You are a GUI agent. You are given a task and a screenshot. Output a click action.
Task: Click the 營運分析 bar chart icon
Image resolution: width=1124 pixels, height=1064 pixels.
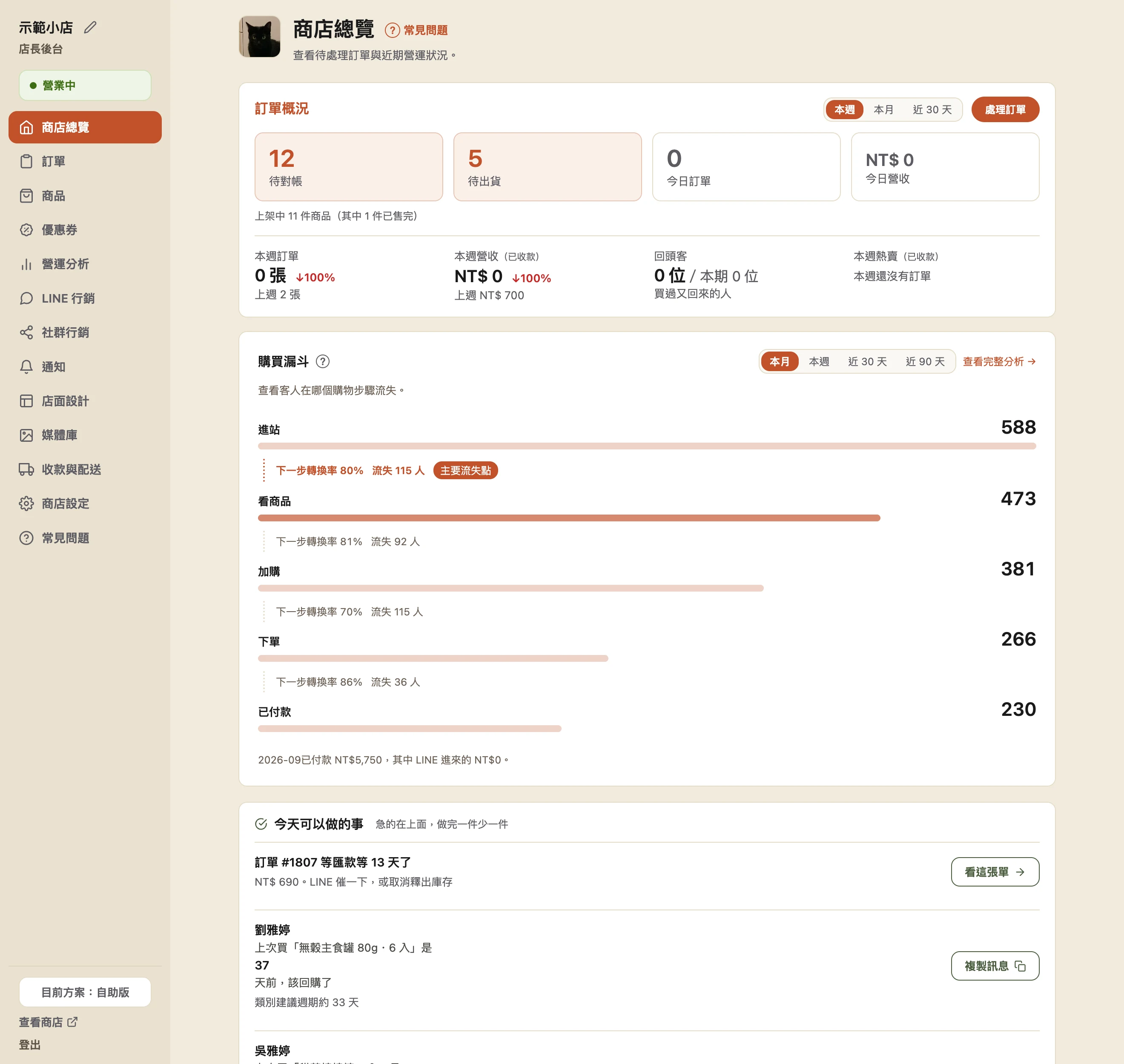coord(26,264)
